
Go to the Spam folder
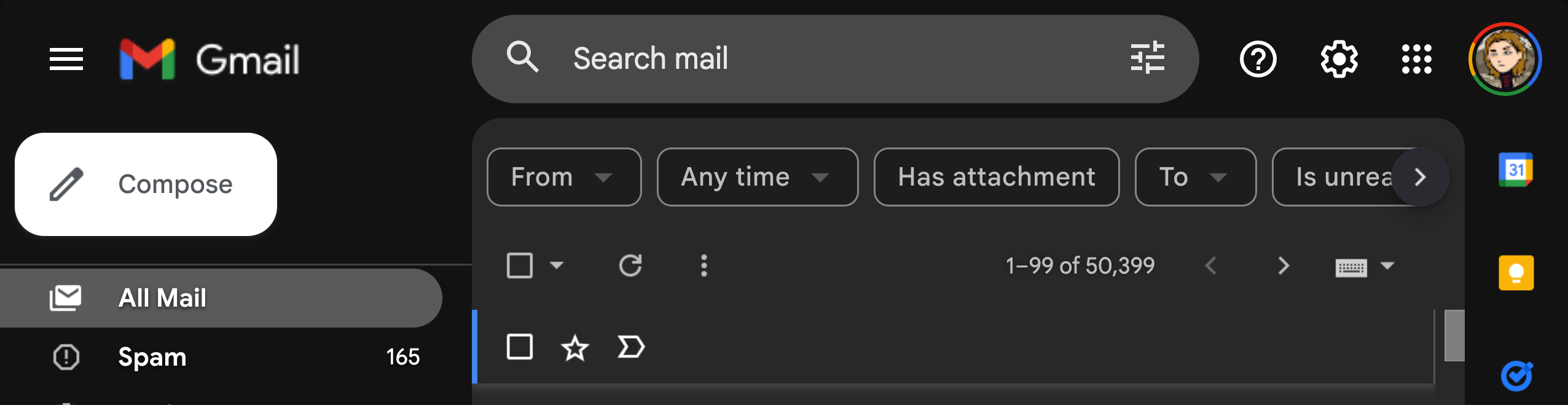[x=152, y=357]
